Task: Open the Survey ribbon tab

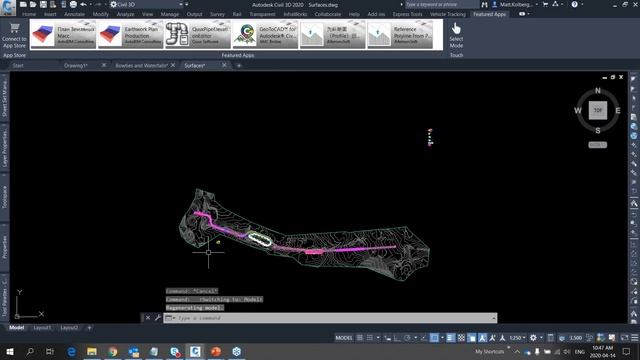Action: pos(217,14)
